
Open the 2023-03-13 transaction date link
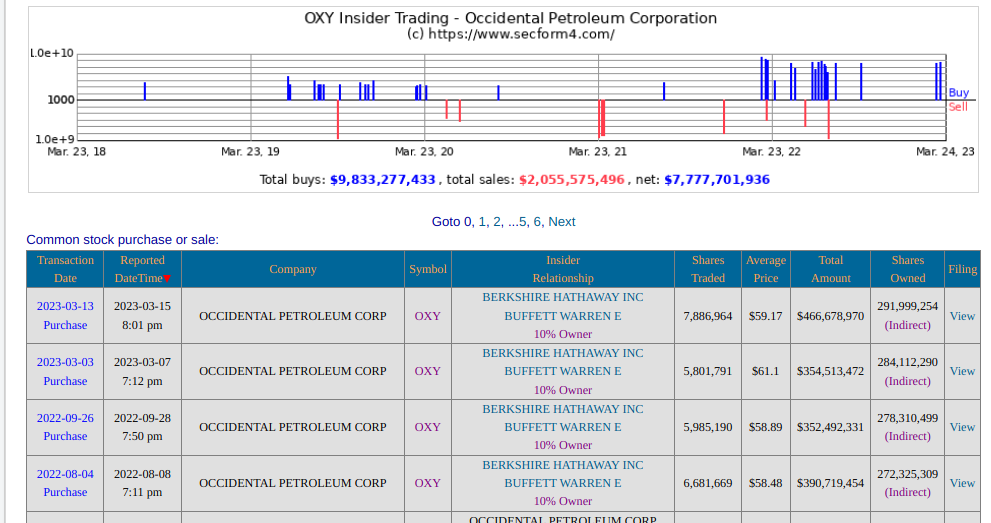pyautogui.click(x=65, y=306)
